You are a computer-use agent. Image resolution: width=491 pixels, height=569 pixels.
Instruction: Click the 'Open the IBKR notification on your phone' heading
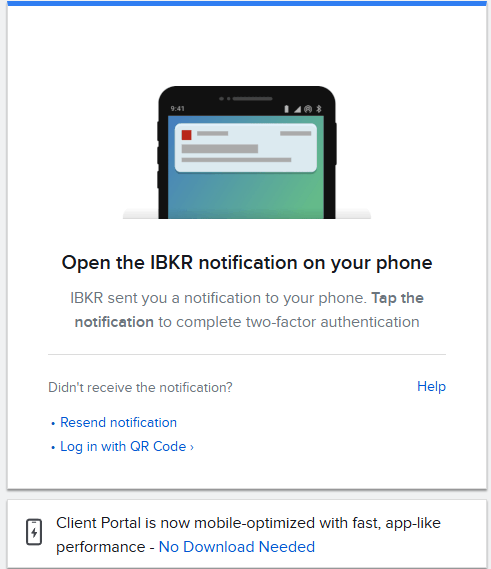(x=247, y=263)
